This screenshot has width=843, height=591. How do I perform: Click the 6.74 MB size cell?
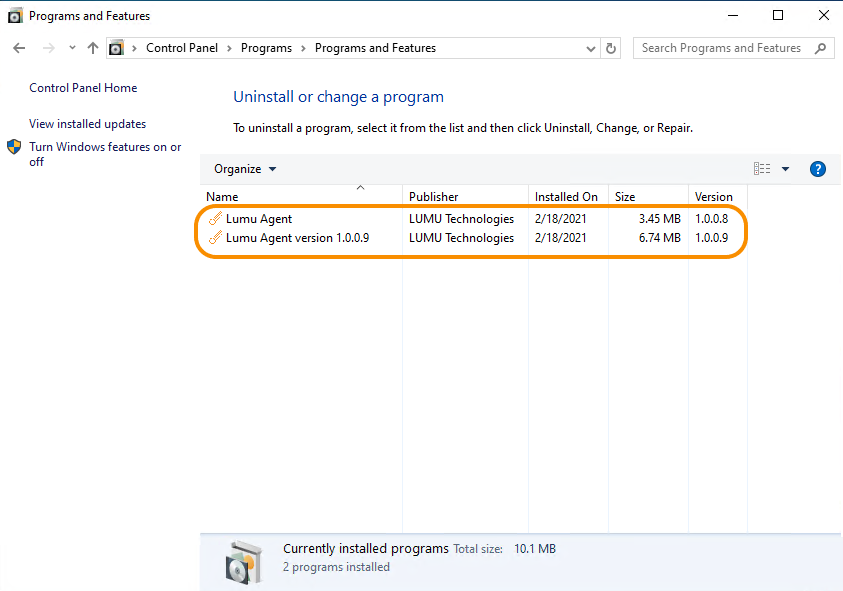pos(659,238)
